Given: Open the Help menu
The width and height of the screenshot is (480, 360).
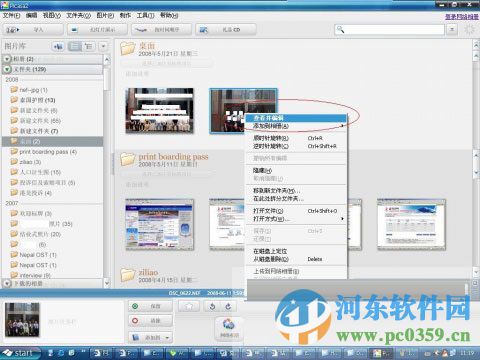Looking at the screenshot, I should 169,15.
